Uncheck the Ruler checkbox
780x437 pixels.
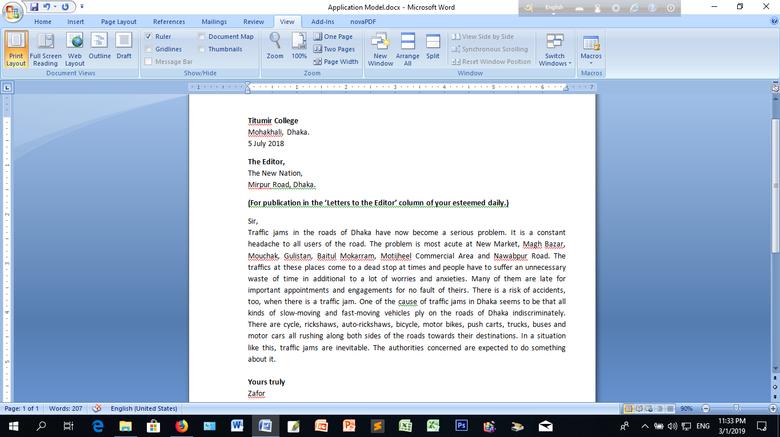[x=148, y=36]
